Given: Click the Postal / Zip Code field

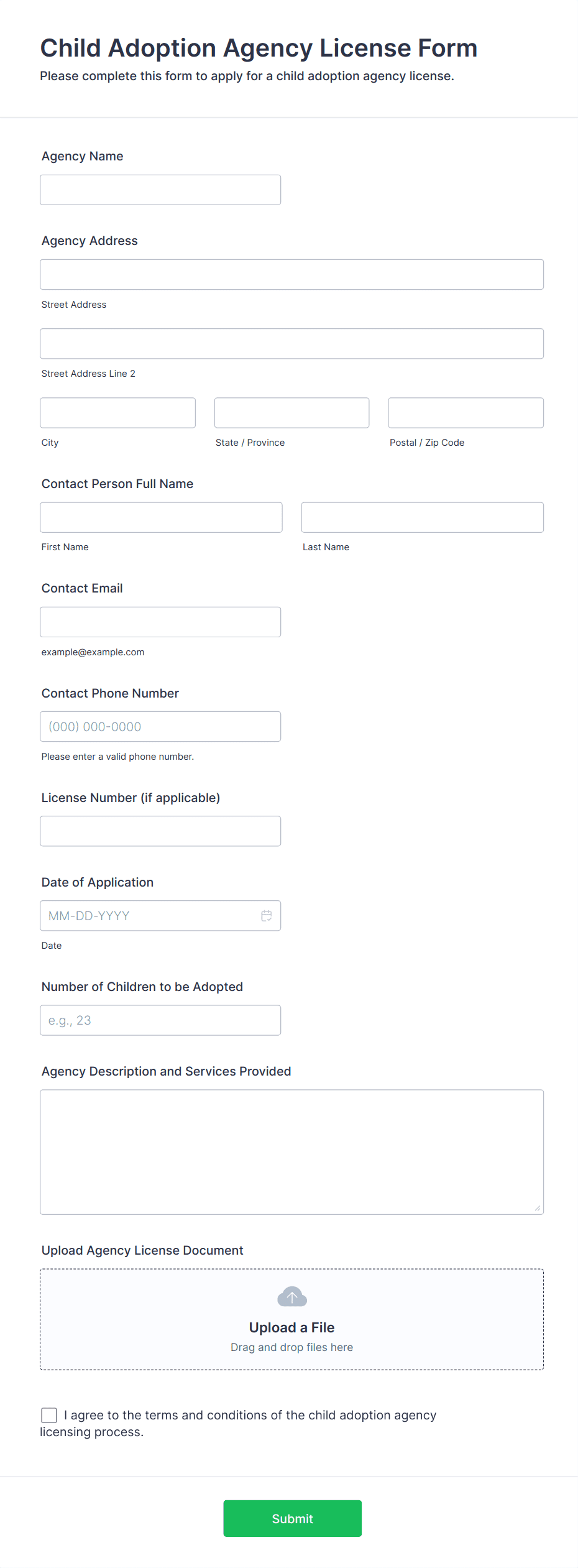Looking at the screenshot, I should pos(466,413).
